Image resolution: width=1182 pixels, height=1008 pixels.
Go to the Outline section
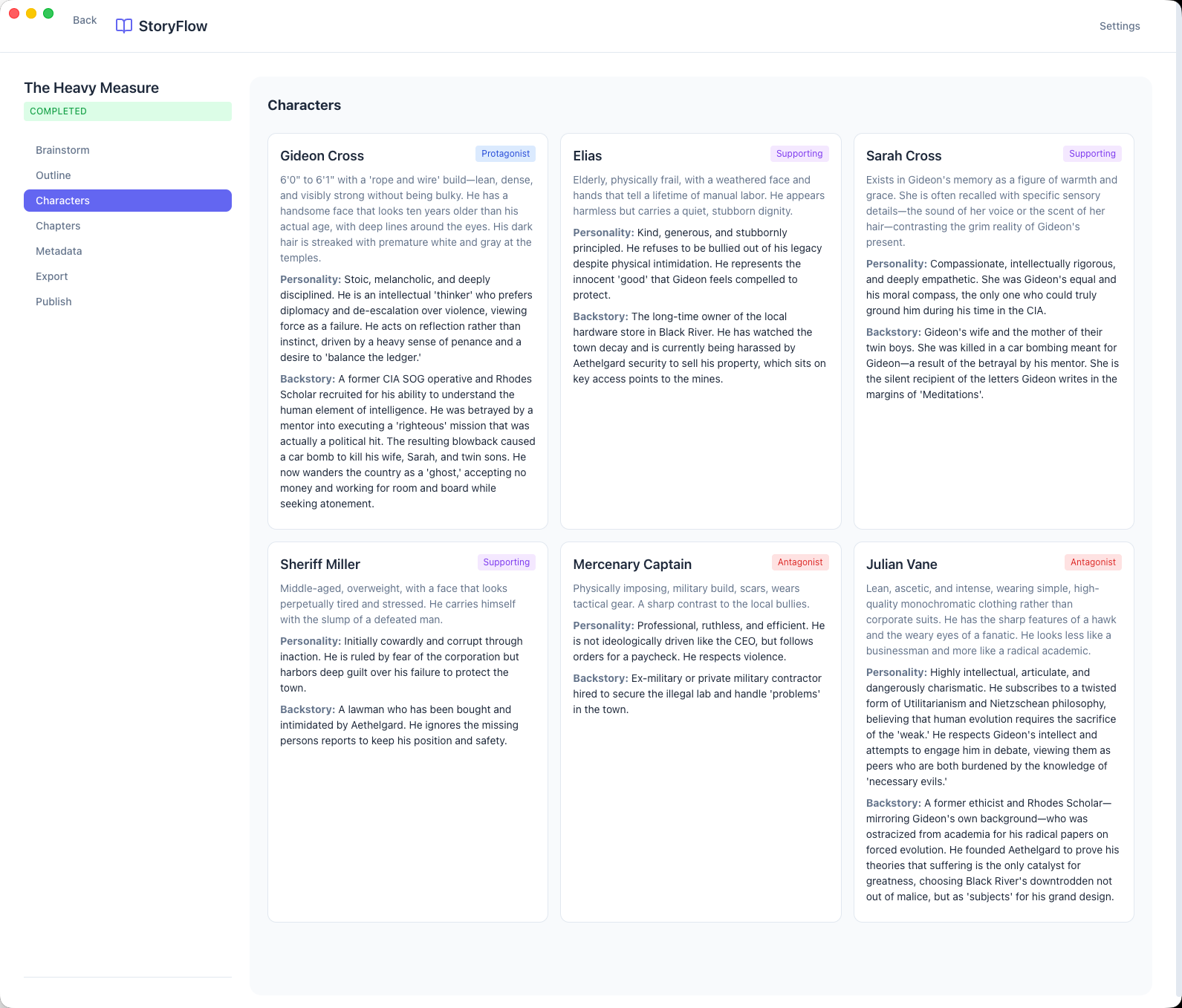pos(53,175)
